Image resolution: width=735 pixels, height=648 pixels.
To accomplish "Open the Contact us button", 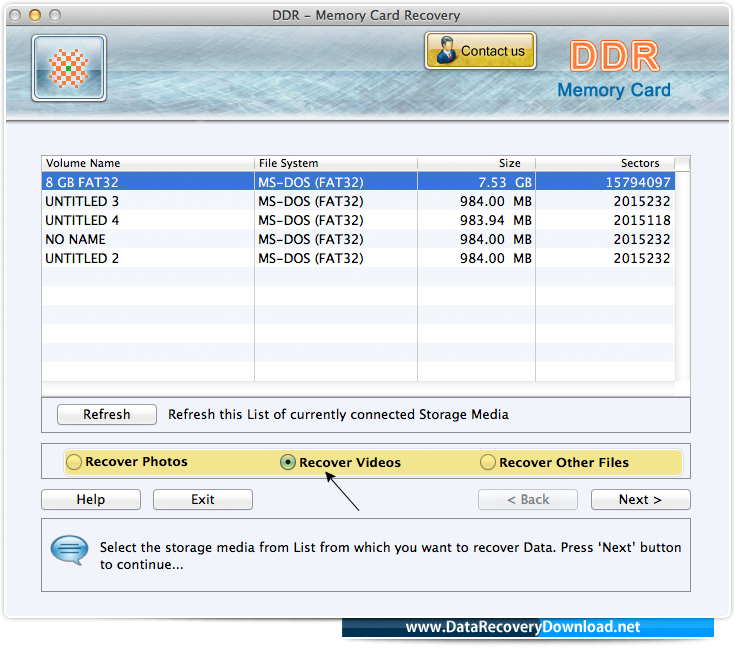I will (480, 51).
